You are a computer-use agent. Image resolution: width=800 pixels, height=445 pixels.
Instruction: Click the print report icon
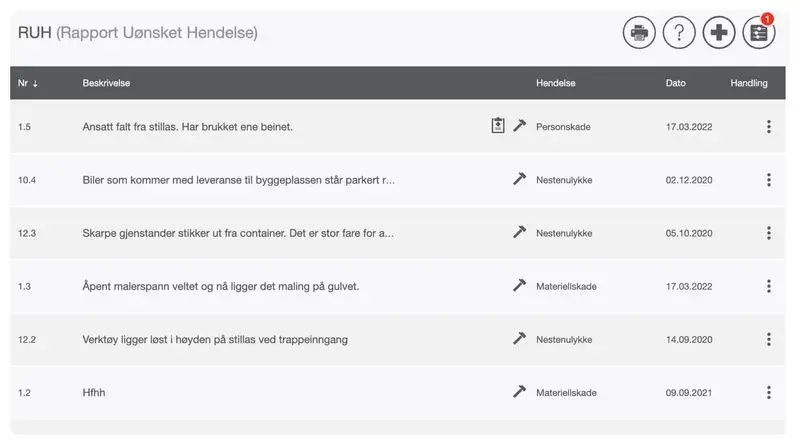coord(639,33)
